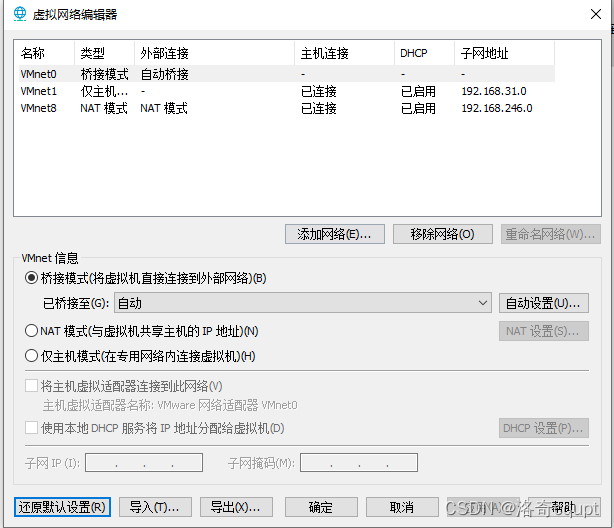Open NAT 设置(S)... button
Screen dimensions: 614x528
[544, 331]
